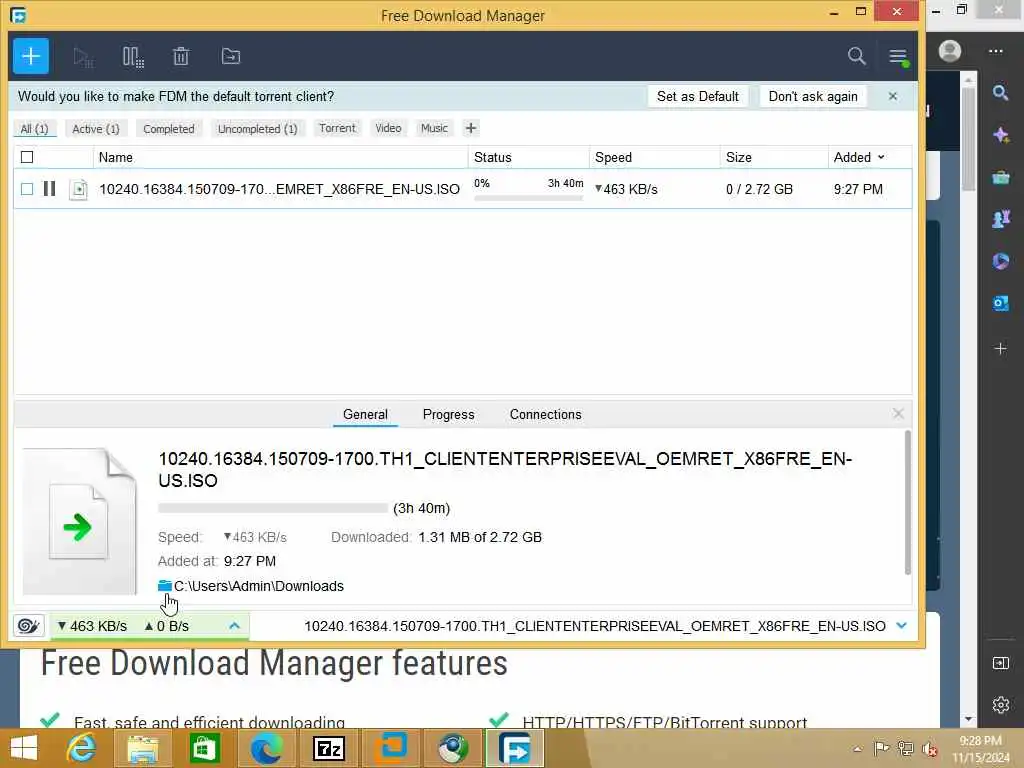Click the row progress bar showing 0%

click(x=528, y=198)
